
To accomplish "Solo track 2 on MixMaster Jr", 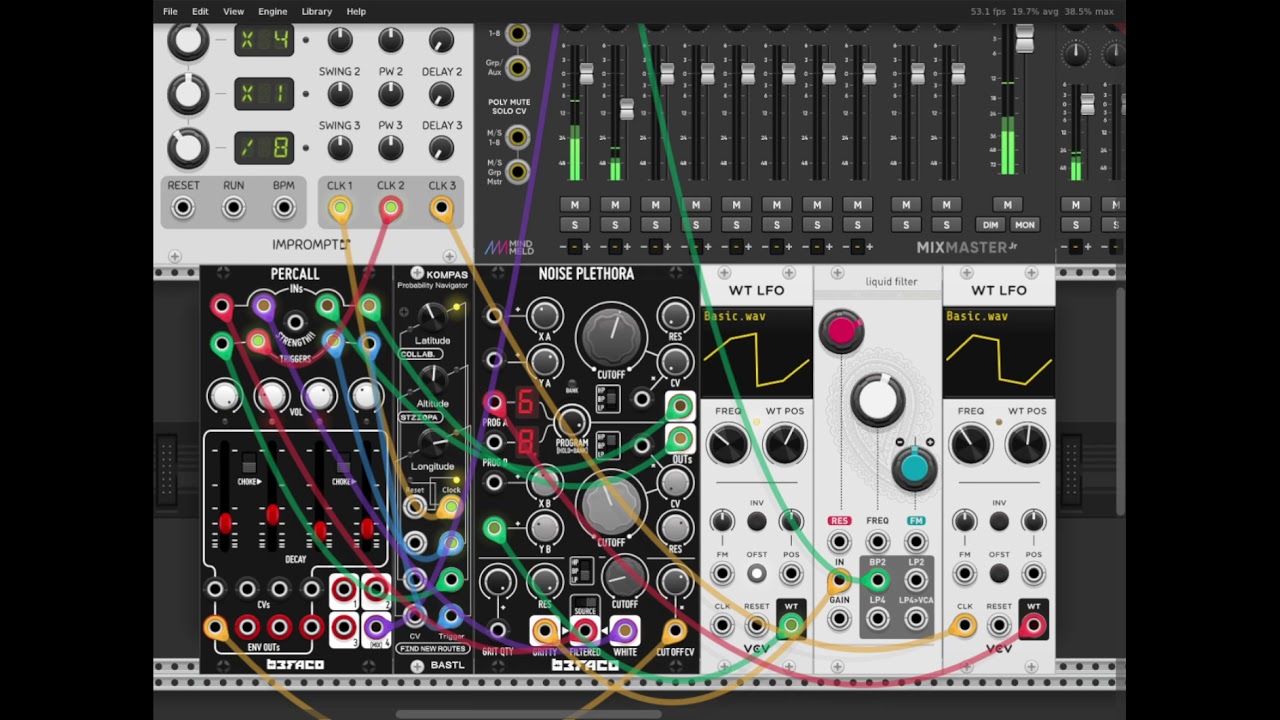I will click(x=615, y=225).
